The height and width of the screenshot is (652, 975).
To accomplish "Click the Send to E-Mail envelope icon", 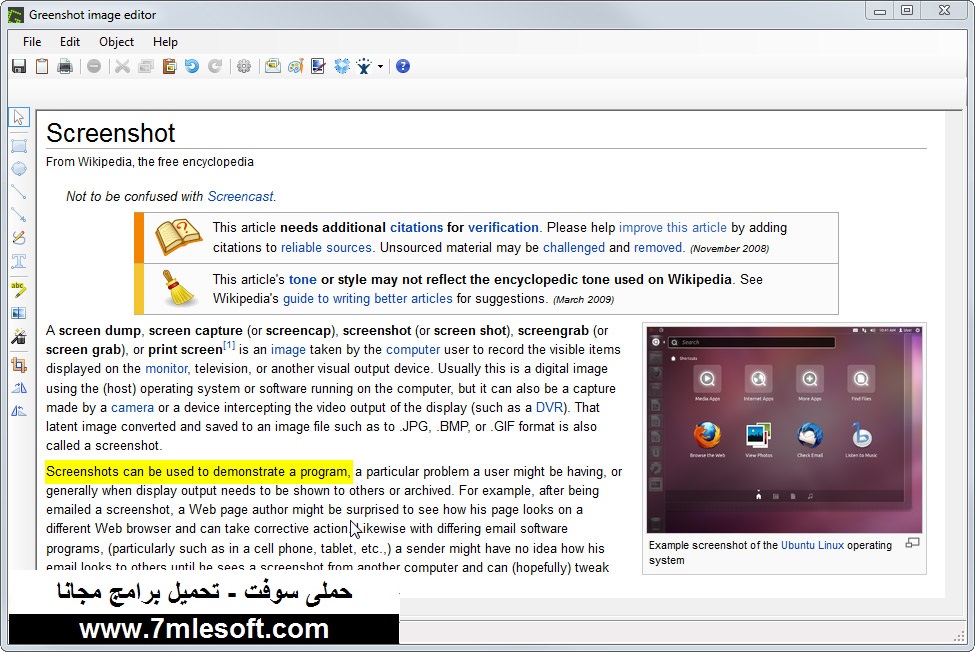I will point(272,66).
